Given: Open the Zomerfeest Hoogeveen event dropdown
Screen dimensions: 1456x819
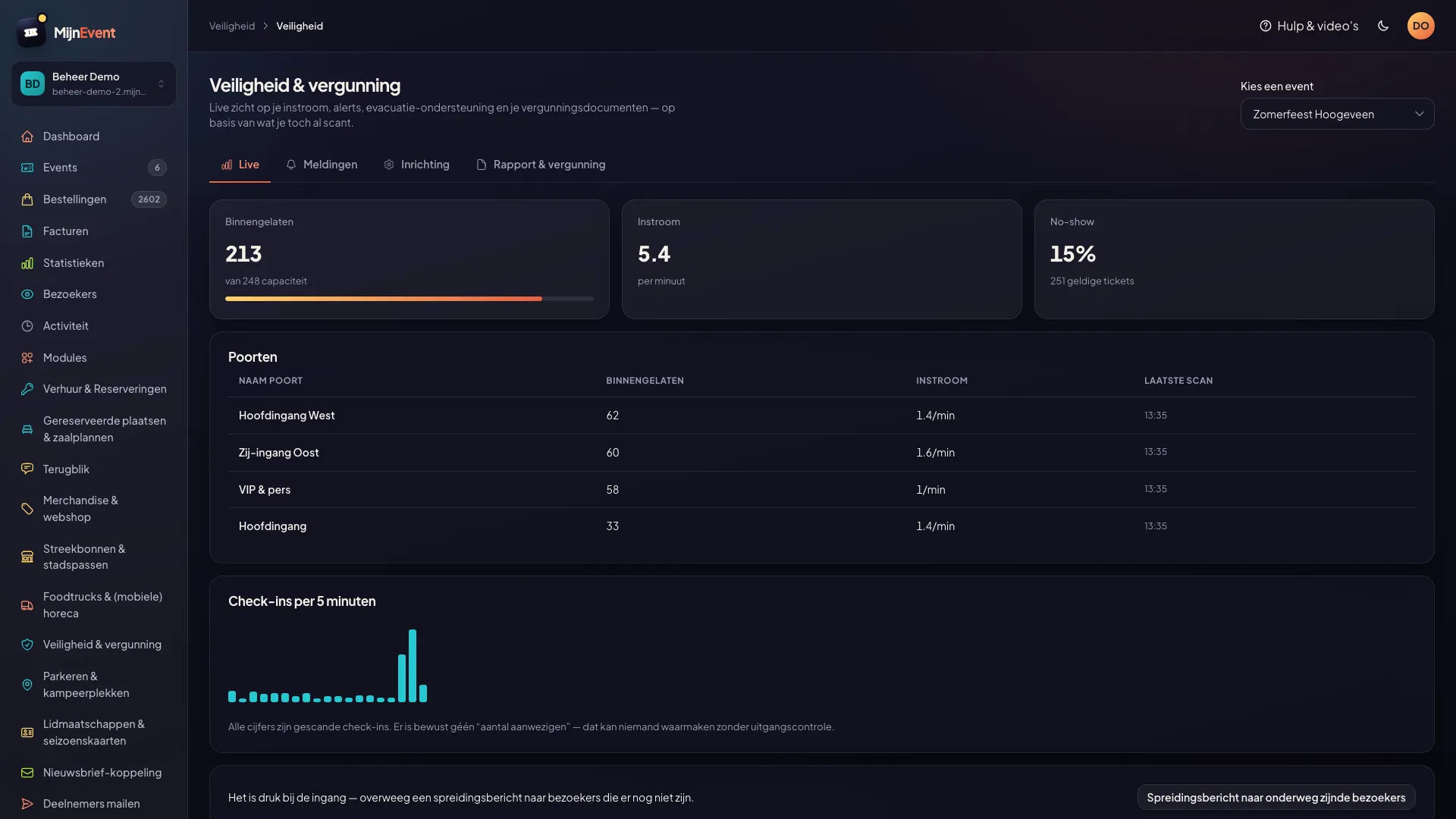Looking at the screenshot, I should coord(1337,114).
